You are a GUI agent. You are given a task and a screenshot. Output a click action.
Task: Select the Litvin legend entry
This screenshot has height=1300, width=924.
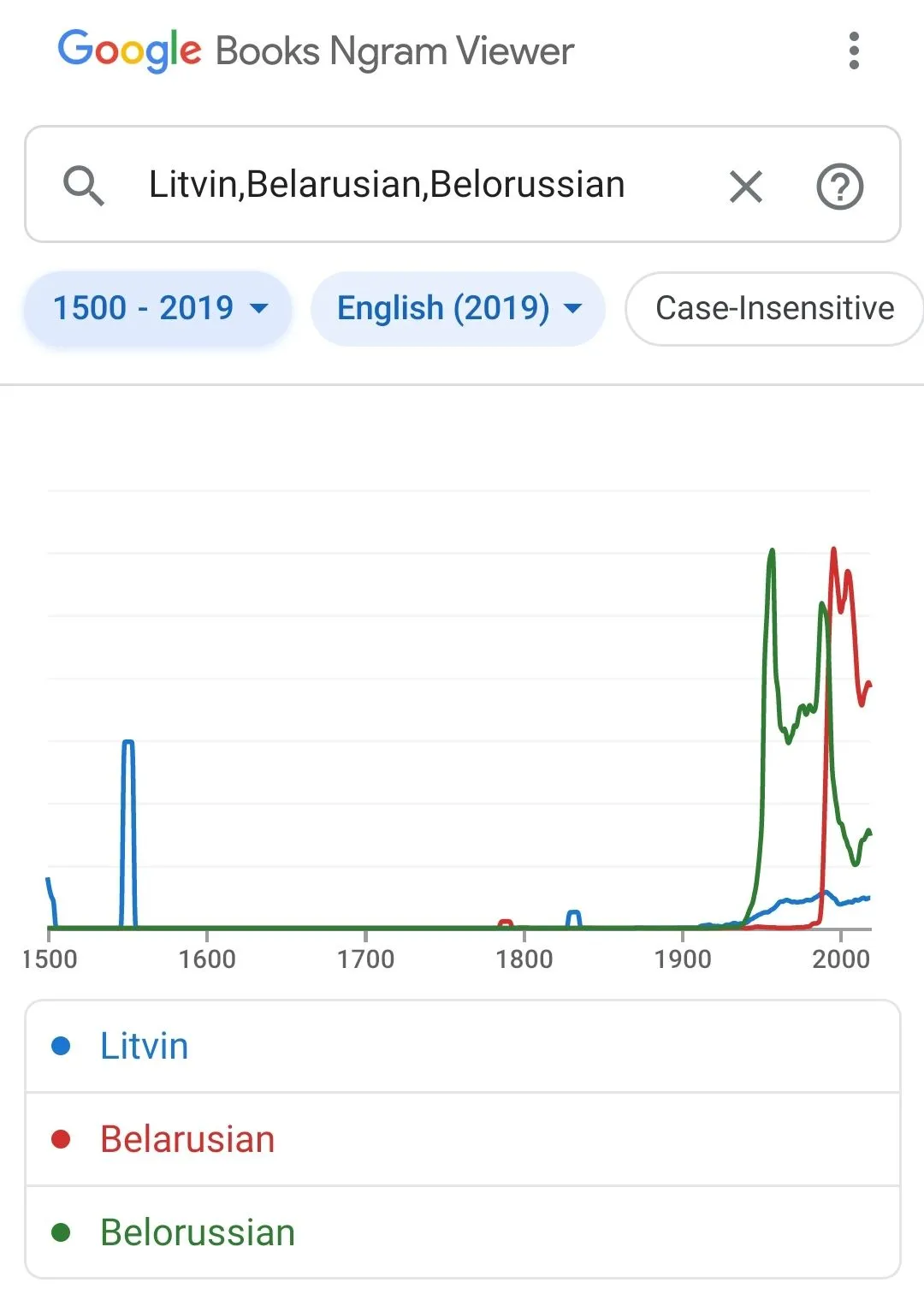point(144,1046)
